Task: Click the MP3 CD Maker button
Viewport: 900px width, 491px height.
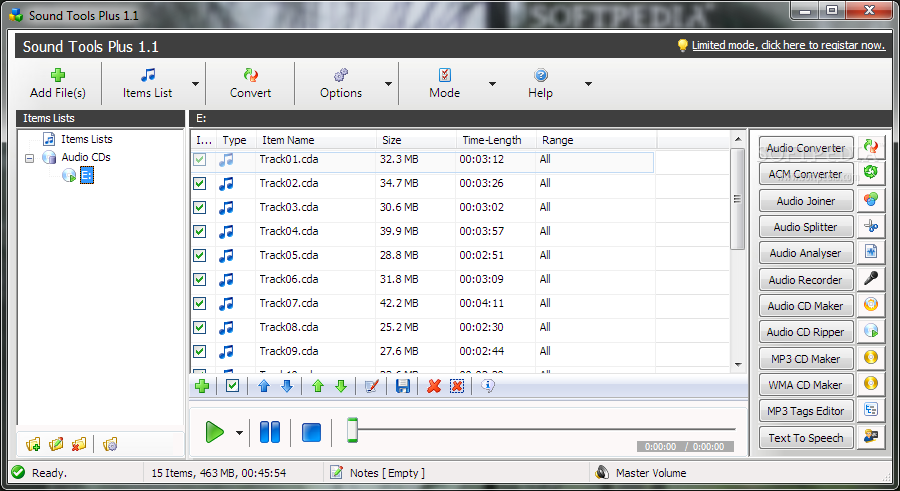Action: [806, 358]
